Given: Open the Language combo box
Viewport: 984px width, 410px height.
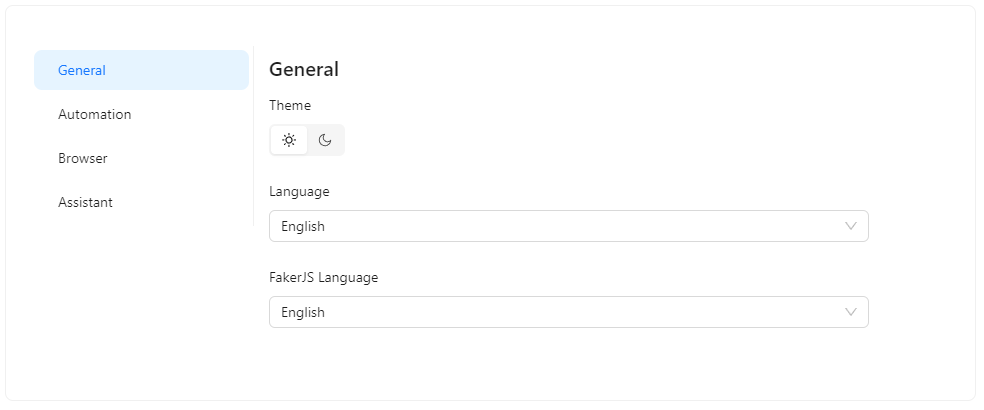Looking at the screenshot, I should point(568,226).
